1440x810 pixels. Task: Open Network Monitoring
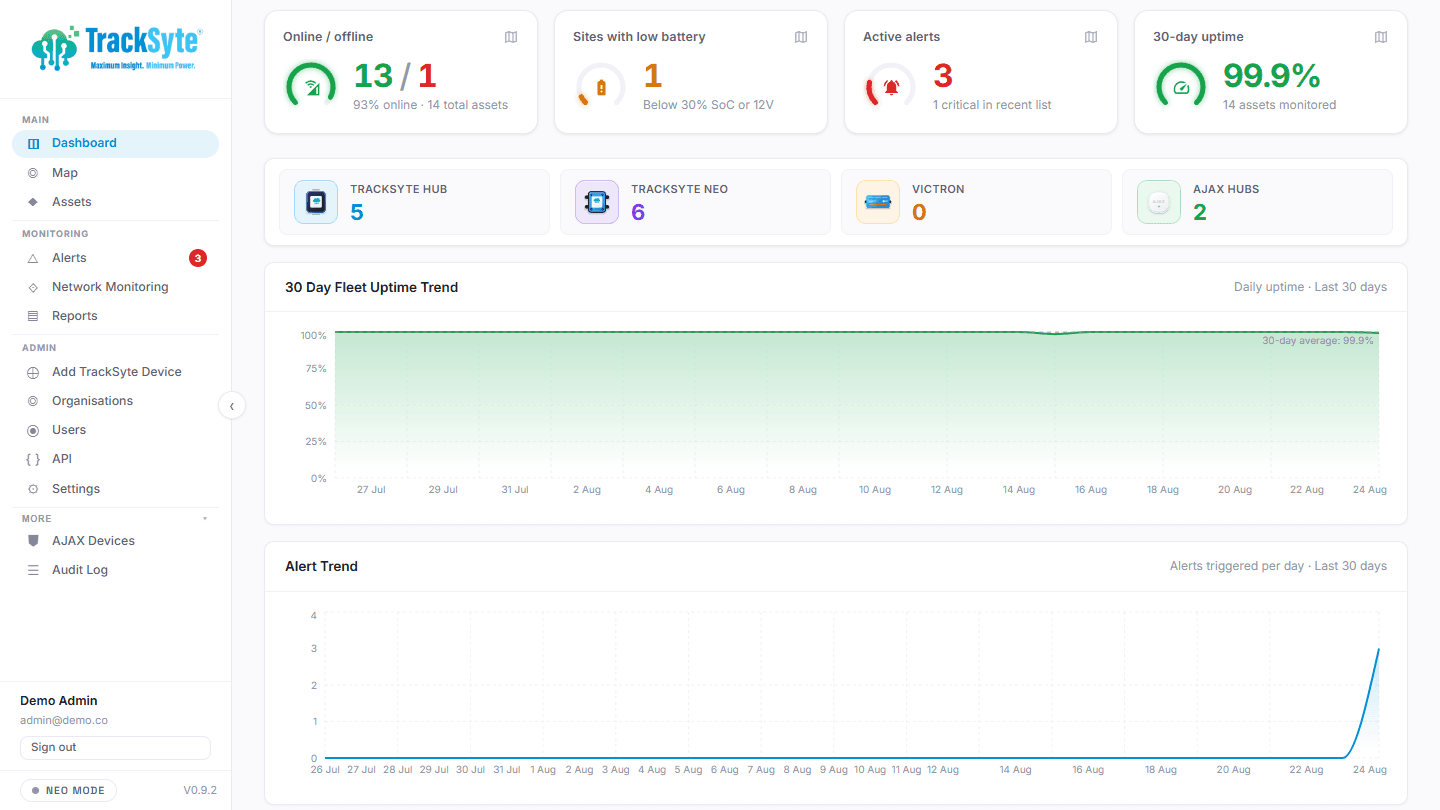click(115, 287)
